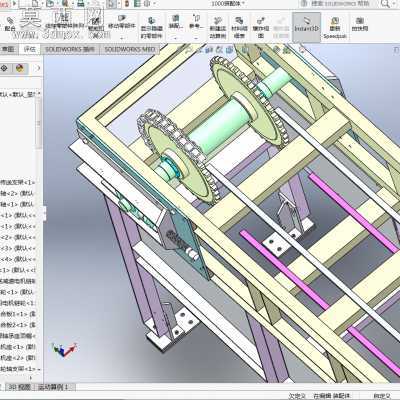The height and width of the screenshot is (400, 400).
Task: Click the Select cursor tool icon
Action: (112, 4)
